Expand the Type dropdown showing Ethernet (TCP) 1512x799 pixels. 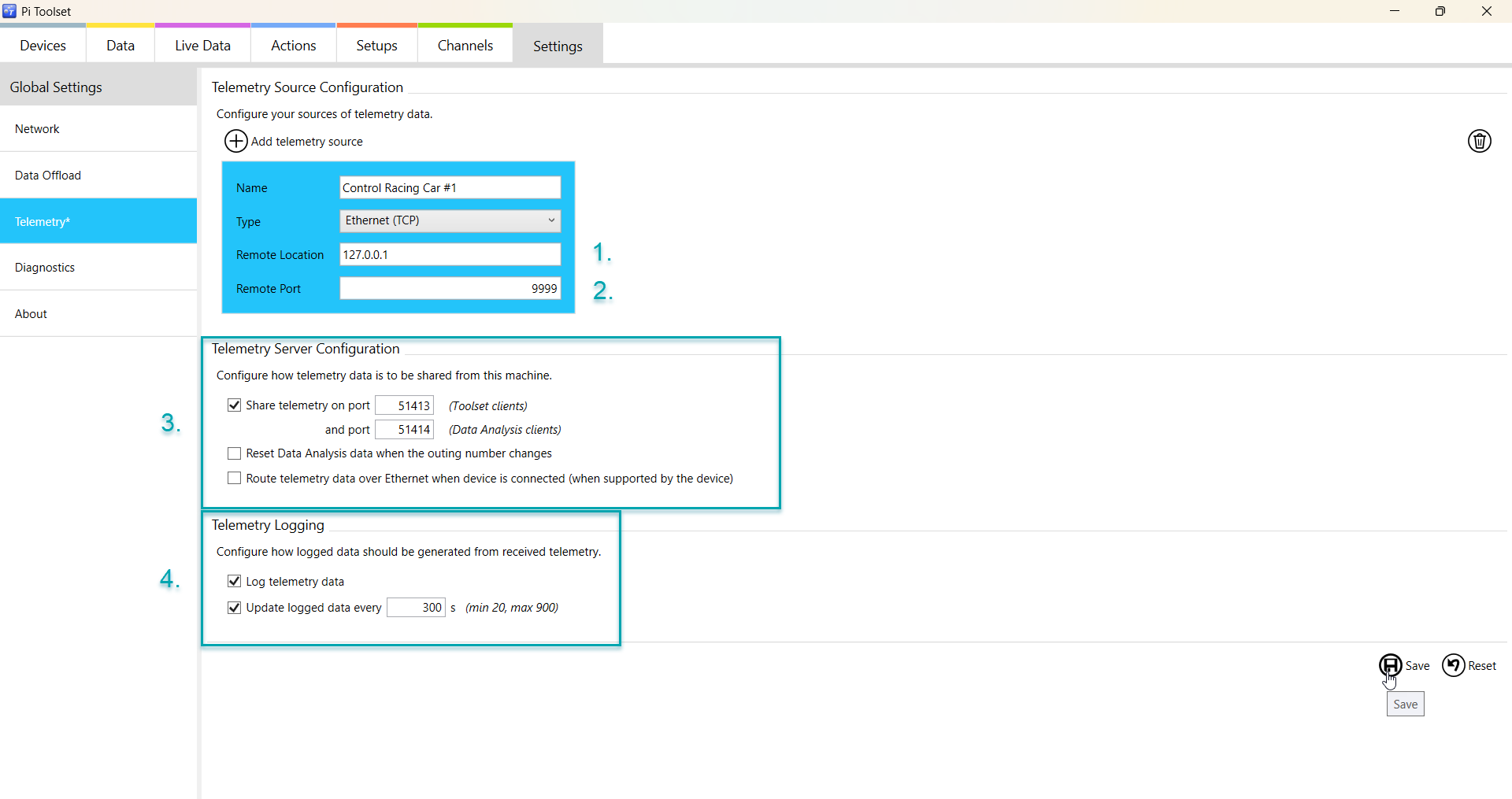pos(450,220)
